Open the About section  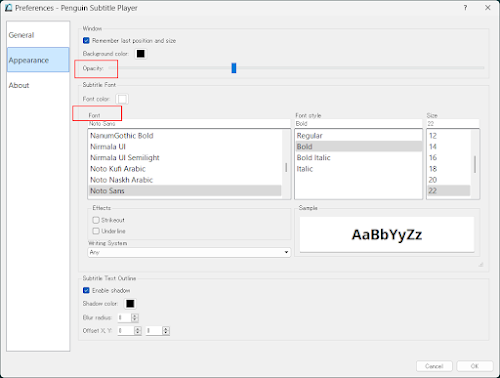[x=38, y=85]
